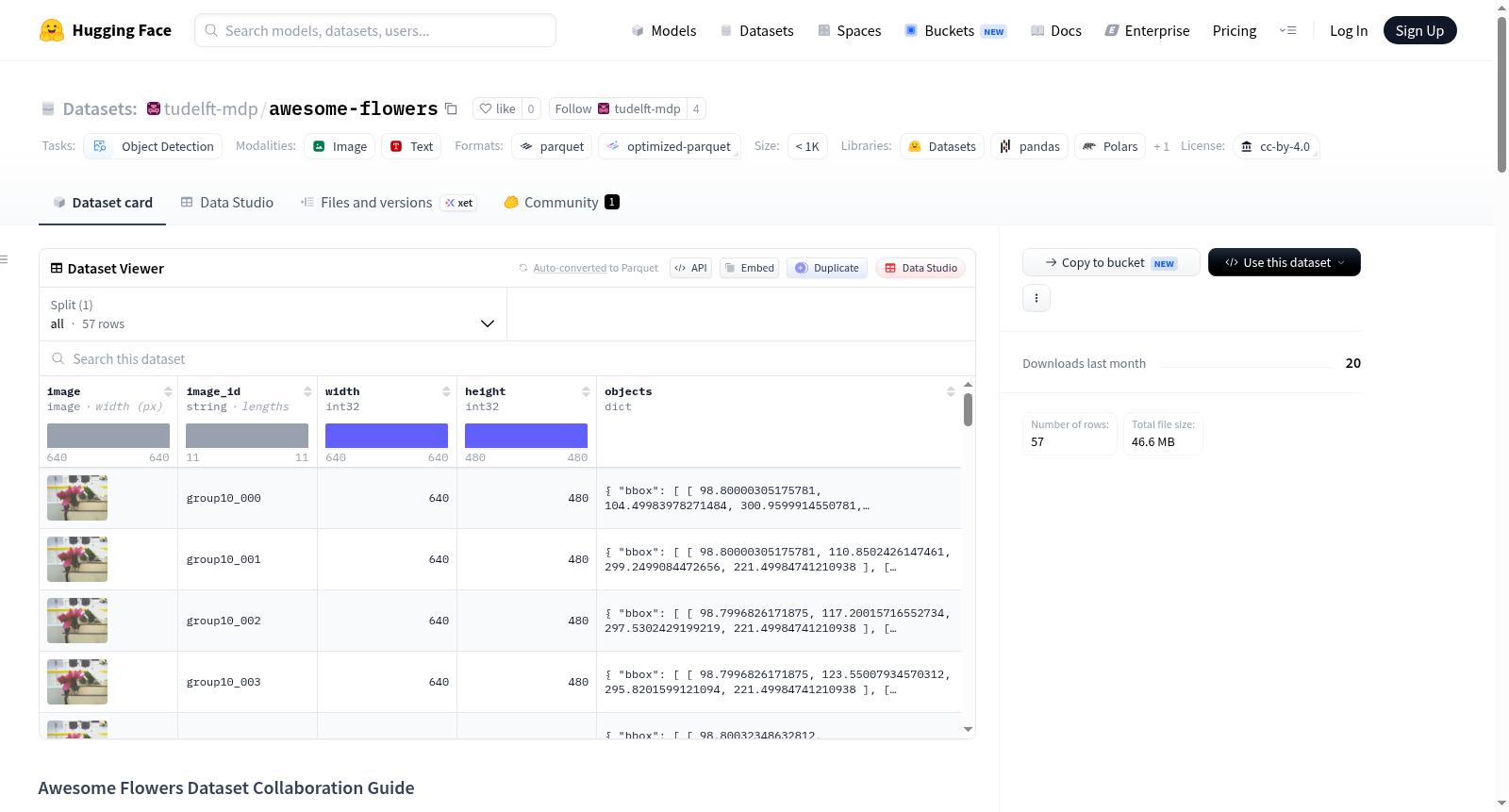Click the image_id lengths histogram bar

coord(247,436)
